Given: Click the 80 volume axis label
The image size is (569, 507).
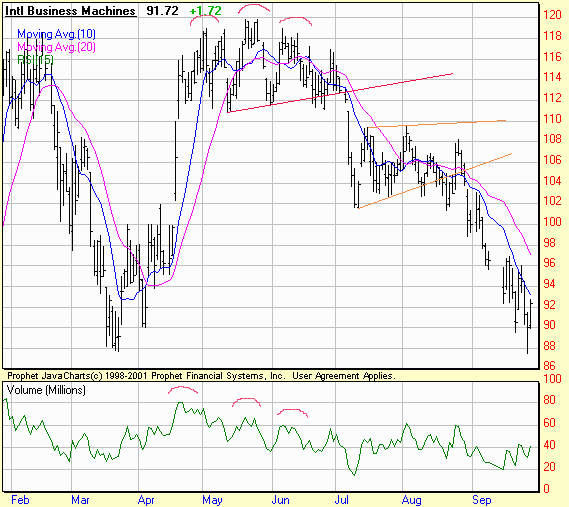Looking at the screenshot, I should 549,400.
